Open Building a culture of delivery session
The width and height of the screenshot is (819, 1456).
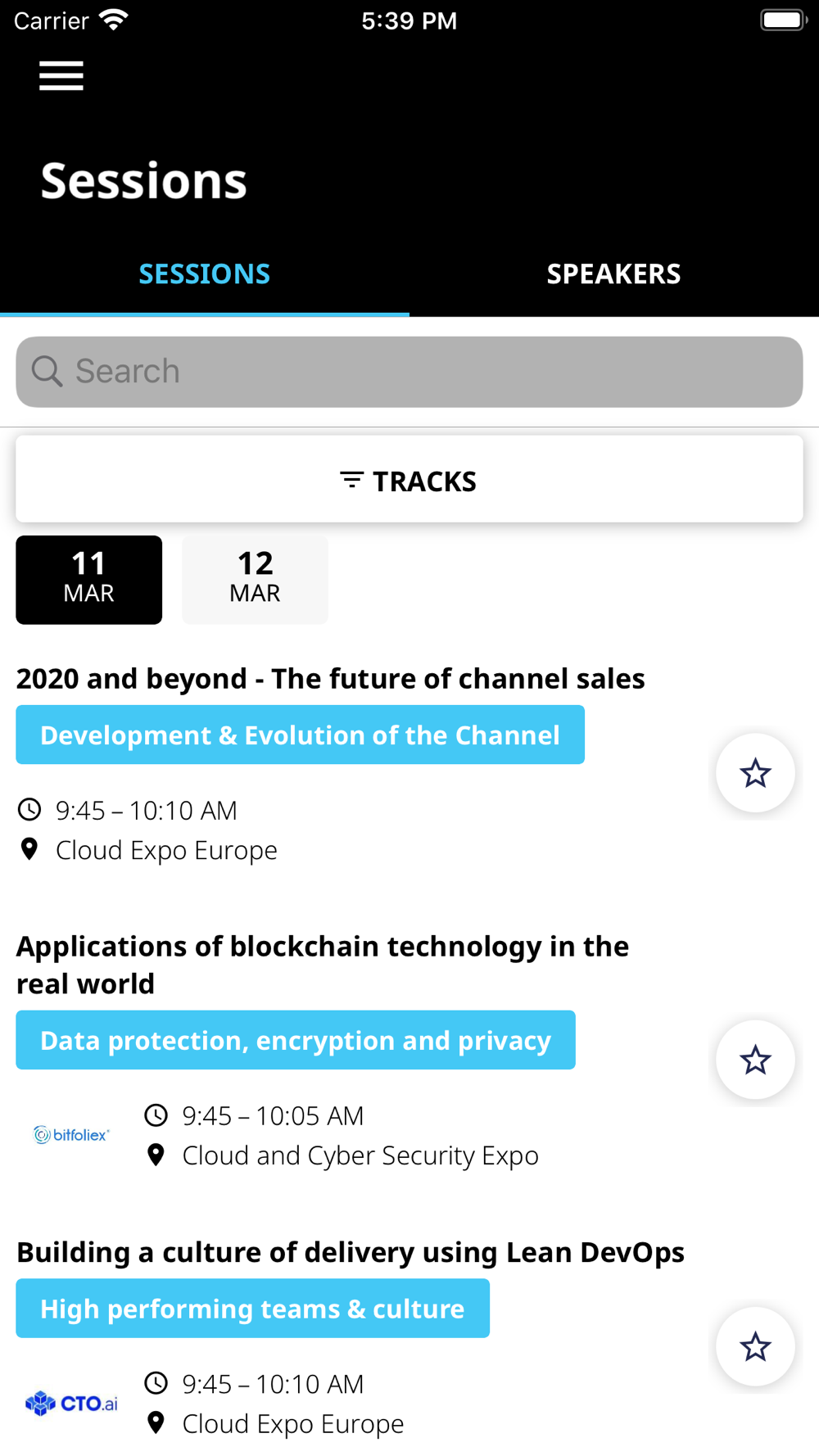[351, 1252]
